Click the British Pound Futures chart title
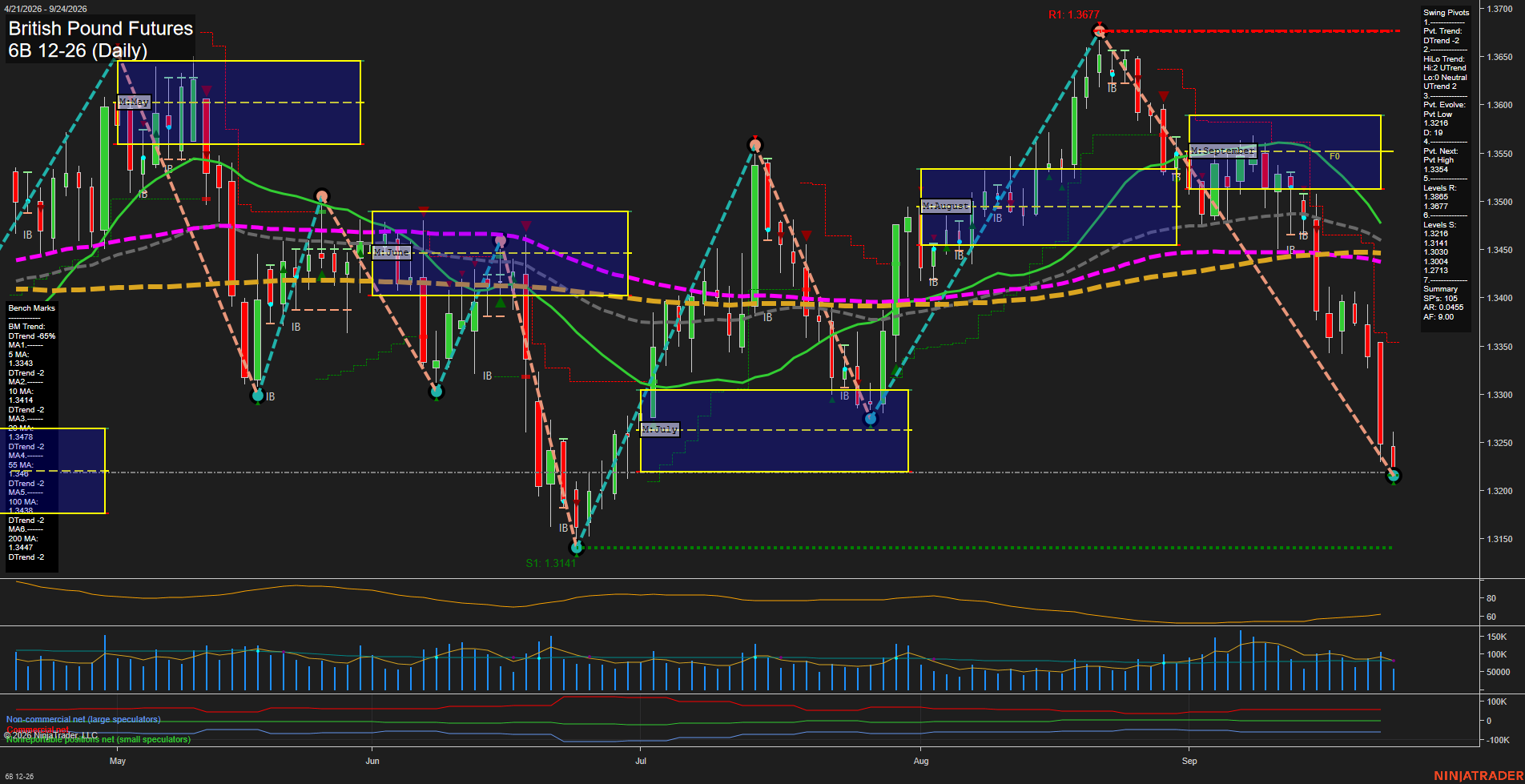The height and width of the screenshot is (784, 1525). [x=101, y=29]
